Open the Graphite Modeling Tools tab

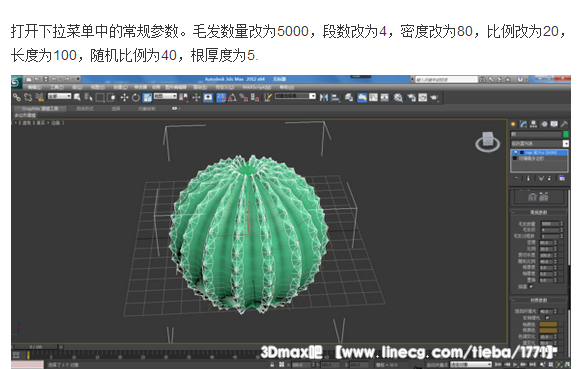click(x=40, y=108)
